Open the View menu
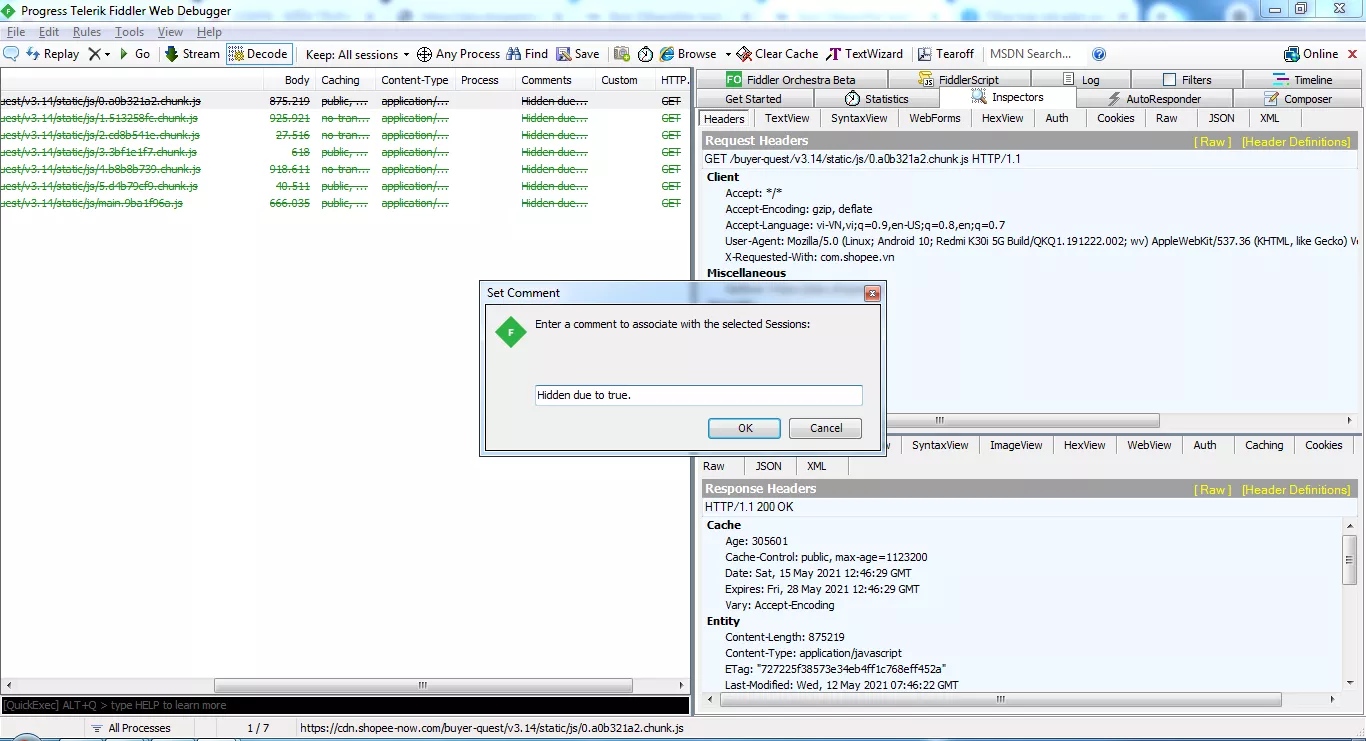The height and width of the screenshot is (741, 1366). pyautogui.click(x=170, y=32)
